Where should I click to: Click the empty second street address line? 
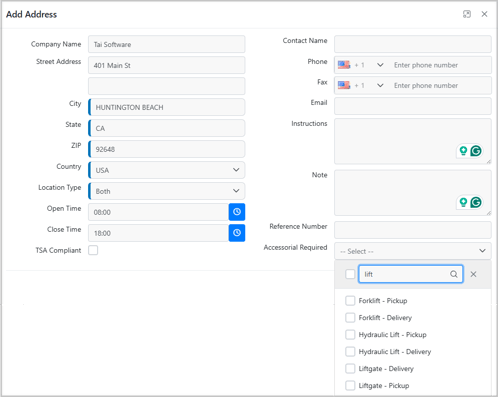(167, 86)
